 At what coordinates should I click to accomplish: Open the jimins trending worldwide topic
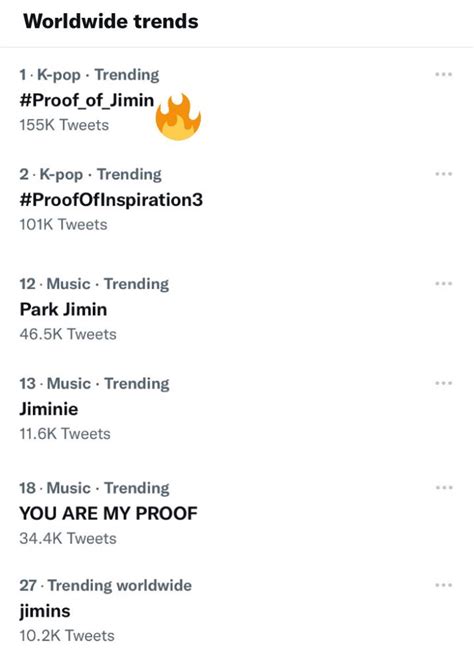coord(45,611)
